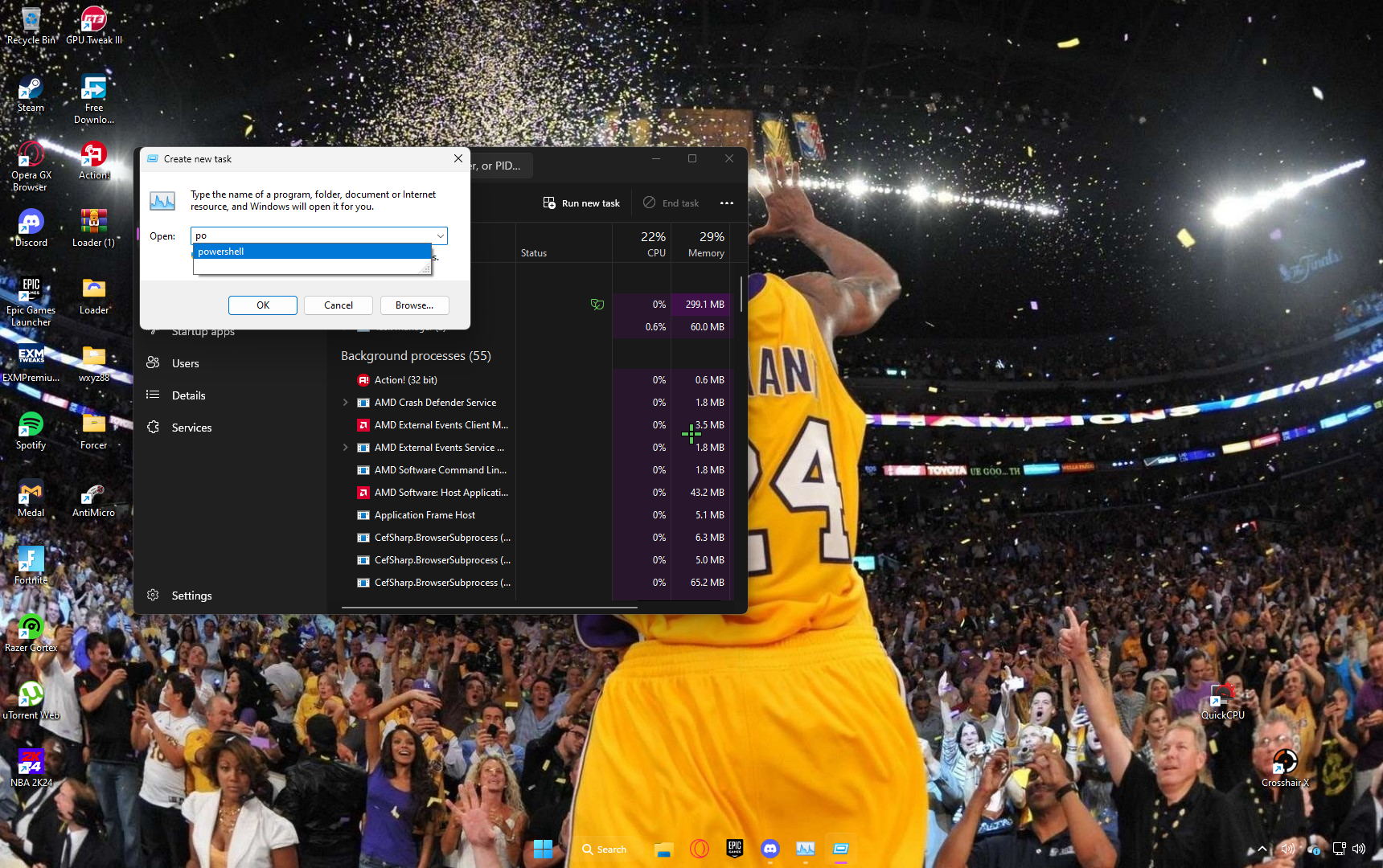Select AntiMicro desktop icon
The image size is (1383, 868).
pyautogui.click(x=93, y=498)
